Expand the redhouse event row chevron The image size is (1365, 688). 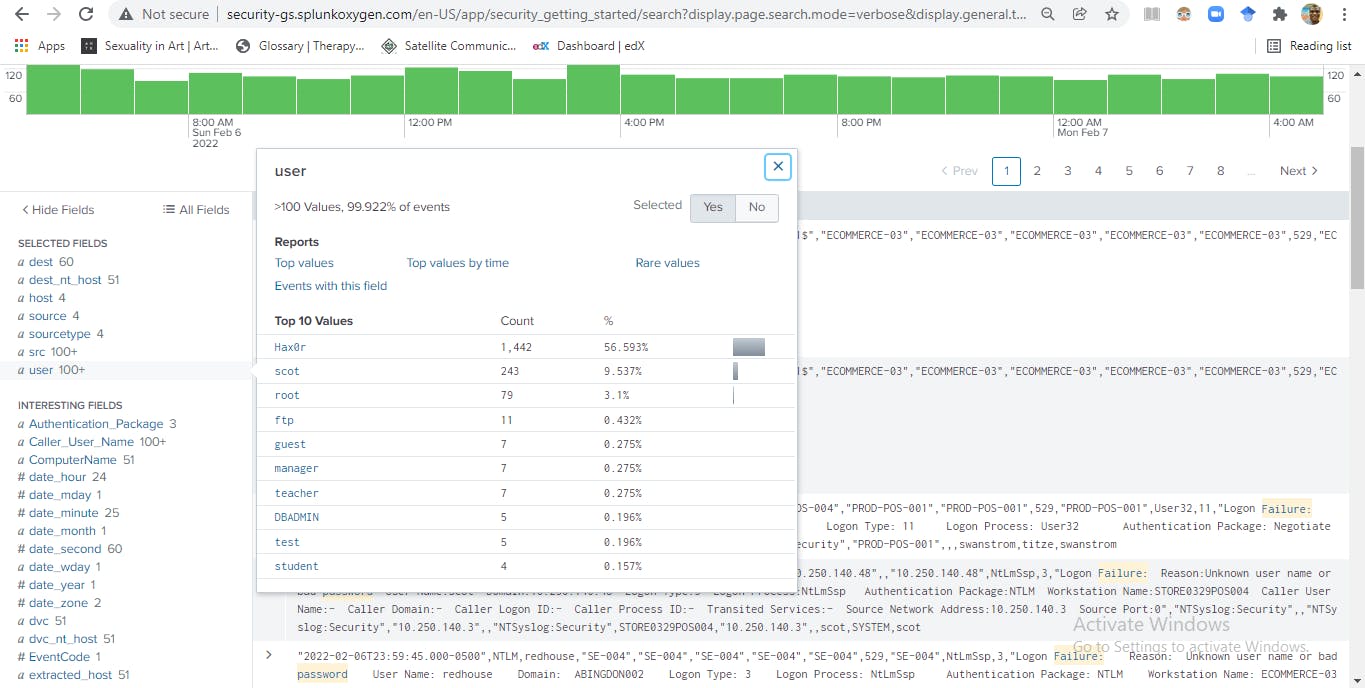click(268, 655)
